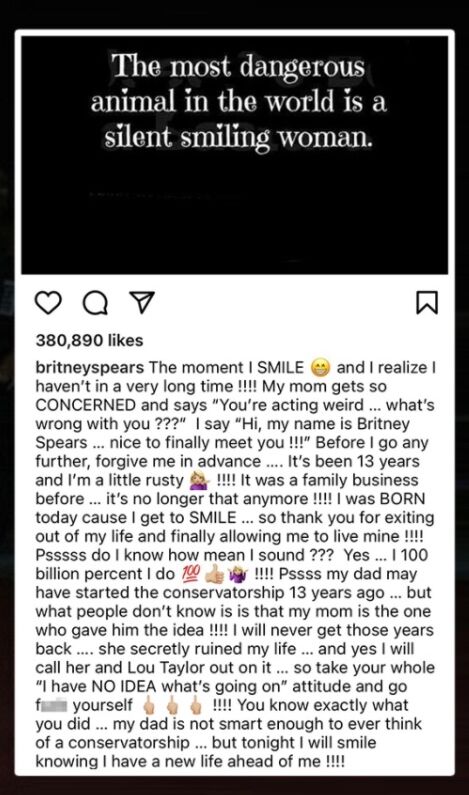Save post with bookmark icon
Screen dimensions: 469x795
pos(427,303)
